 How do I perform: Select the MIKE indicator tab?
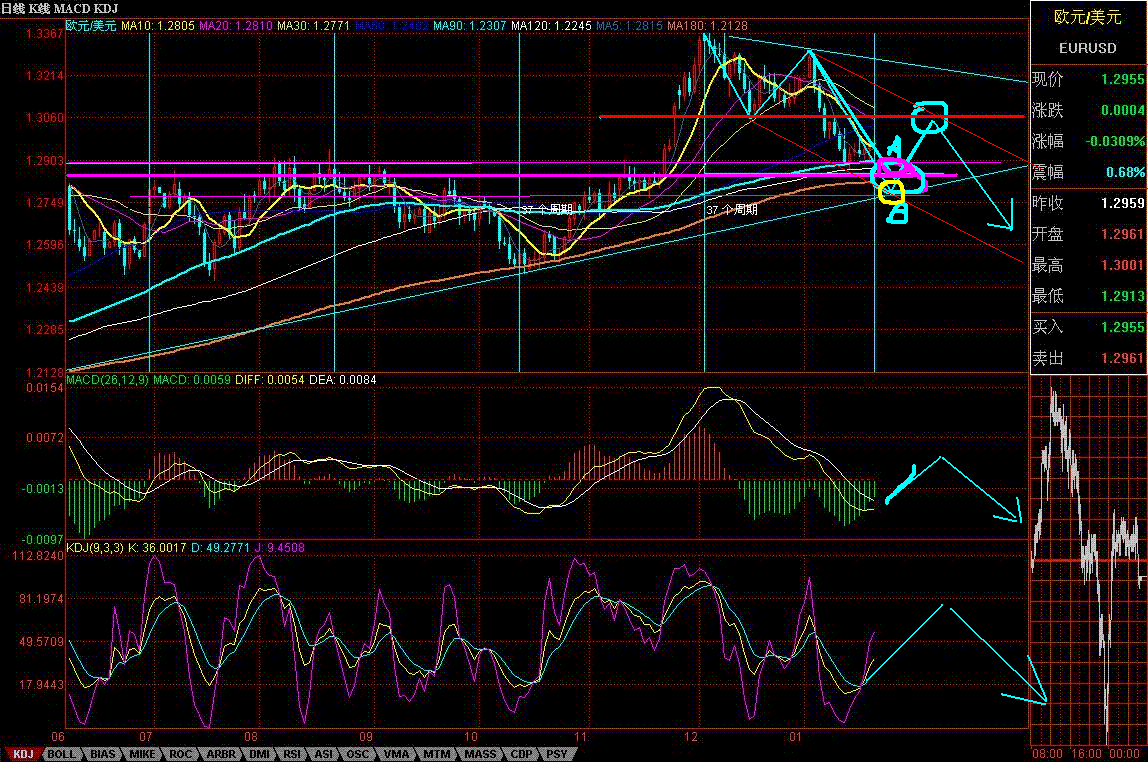pyautogui.click(x=142, y=754)
